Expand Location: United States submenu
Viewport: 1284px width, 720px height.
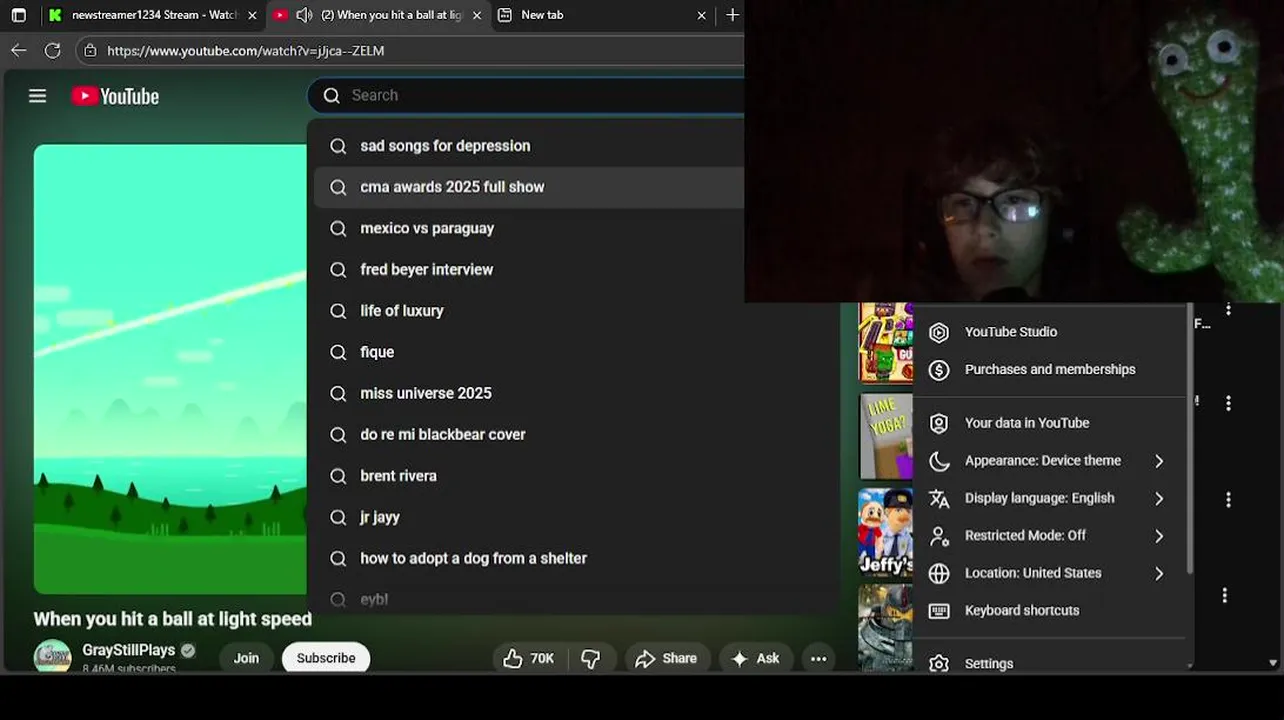tap(1050, 573)
